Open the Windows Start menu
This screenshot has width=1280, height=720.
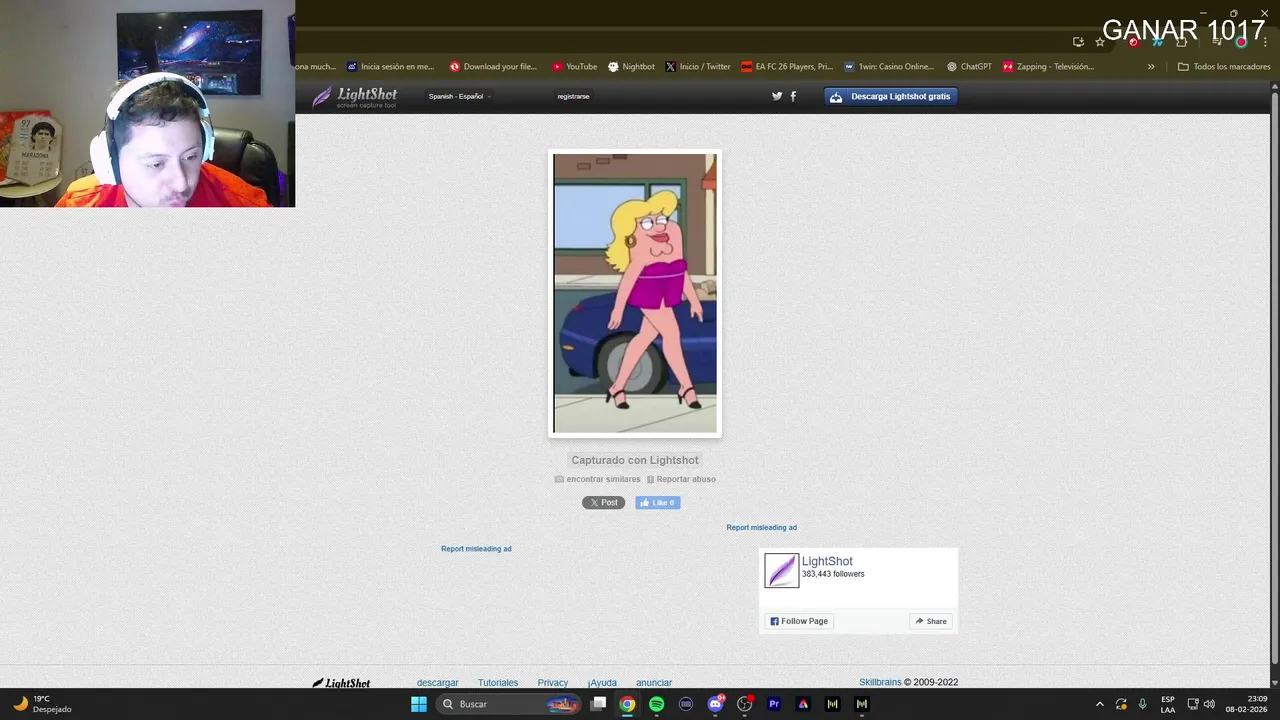coord(419,704)
